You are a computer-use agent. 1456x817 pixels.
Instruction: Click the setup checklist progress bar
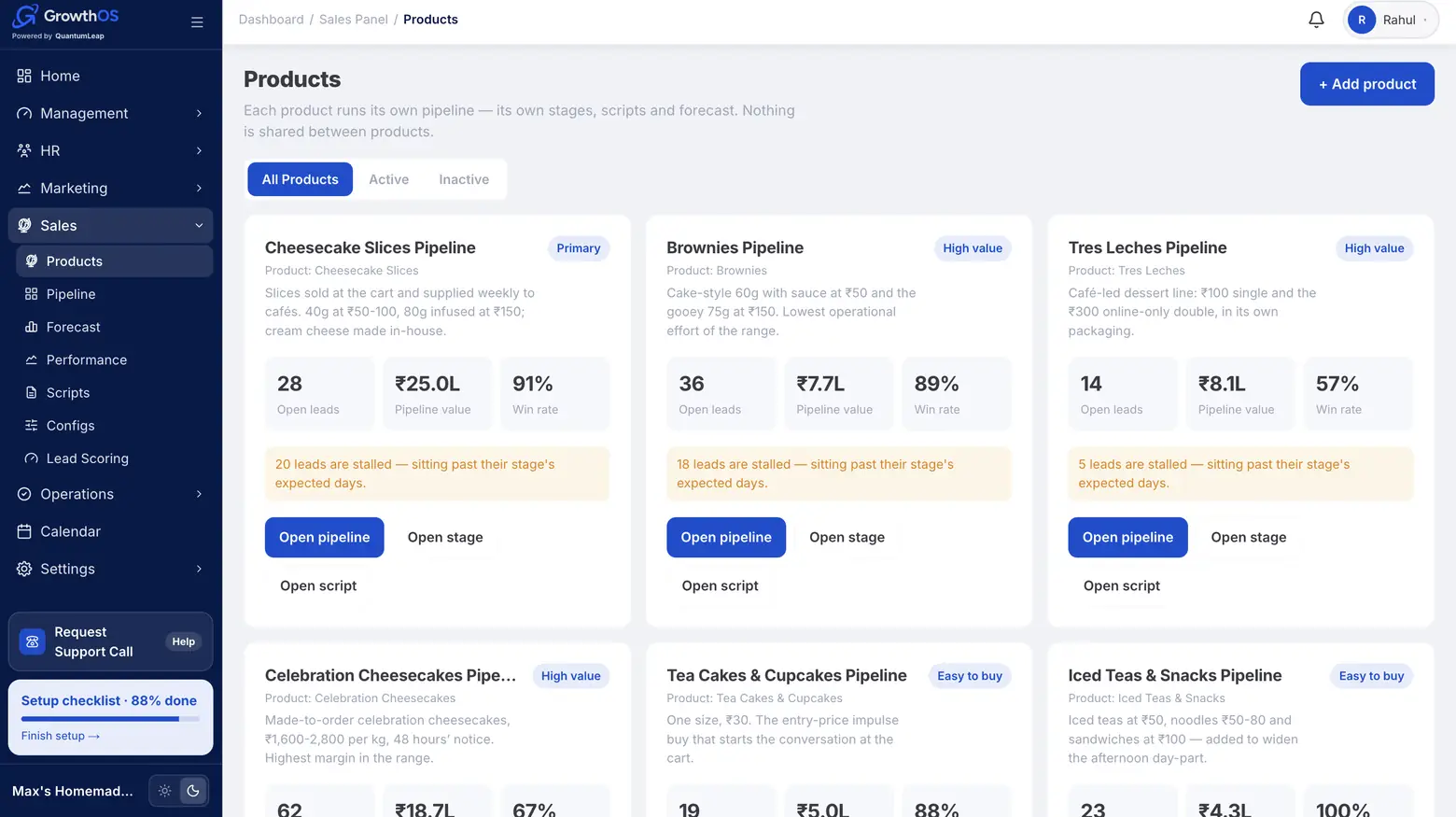point(110,719)
